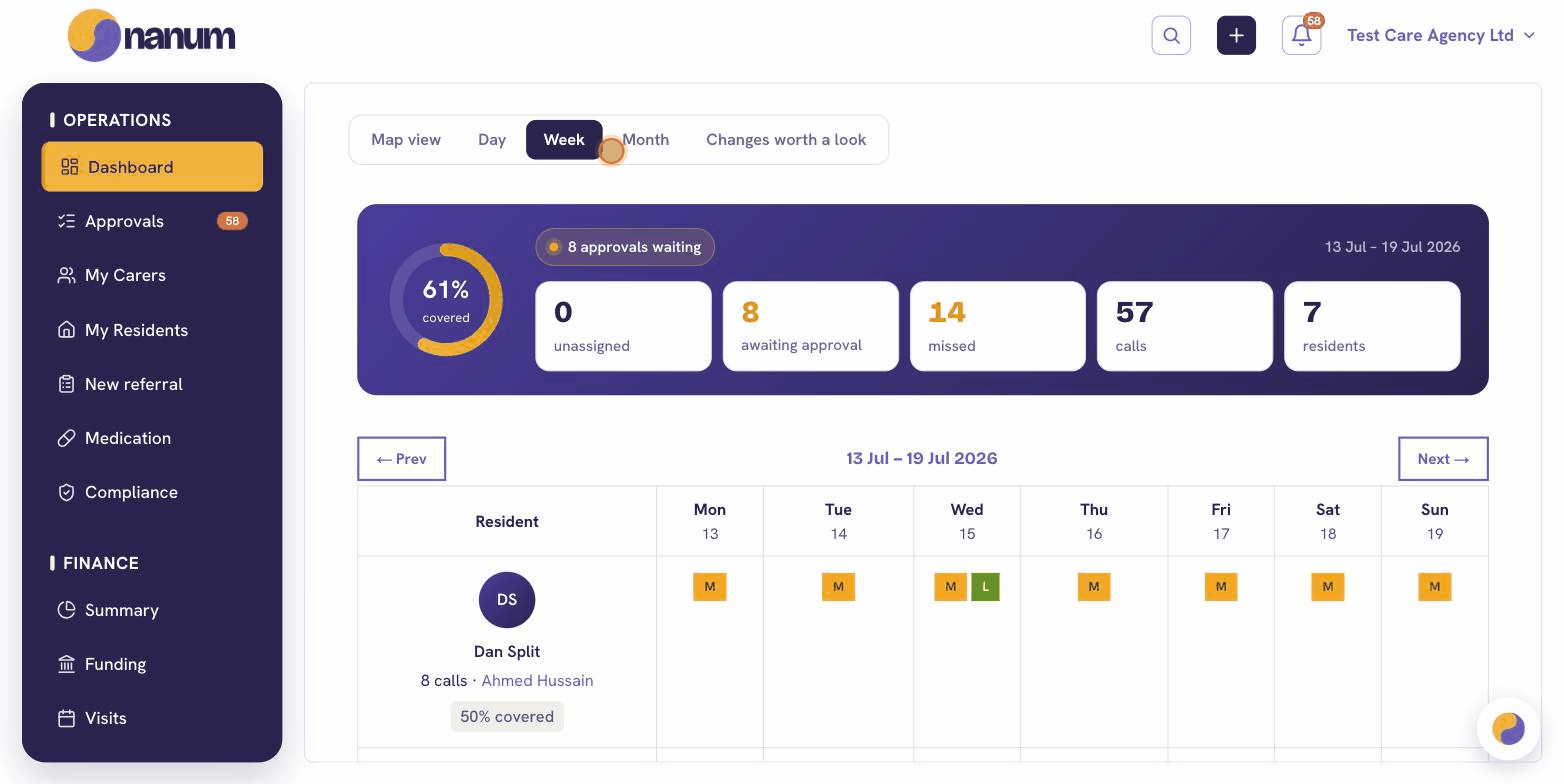Click Tuesday 14 M call badge
This screenshot has width=1564, height=784.
coord(838,586)
